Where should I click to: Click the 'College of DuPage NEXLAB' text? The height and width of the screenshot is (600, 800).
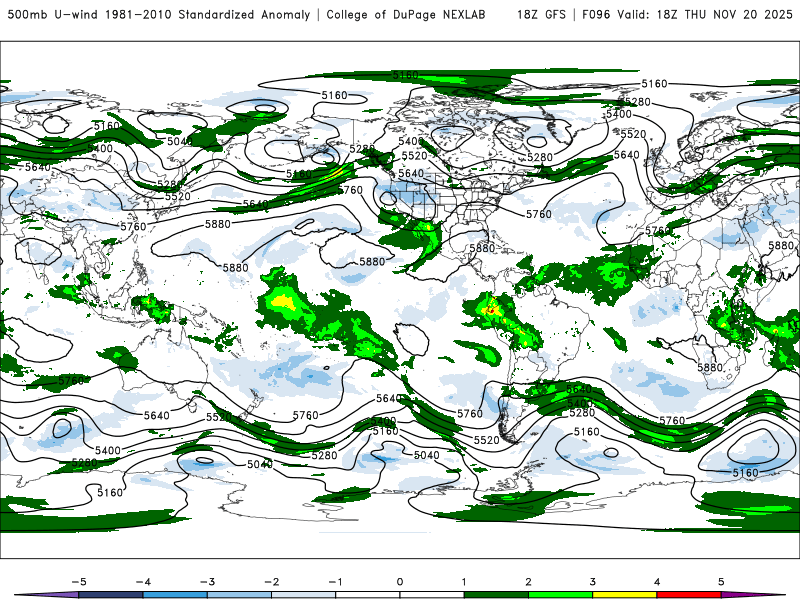pyautogui.click(x=406, y=14)
